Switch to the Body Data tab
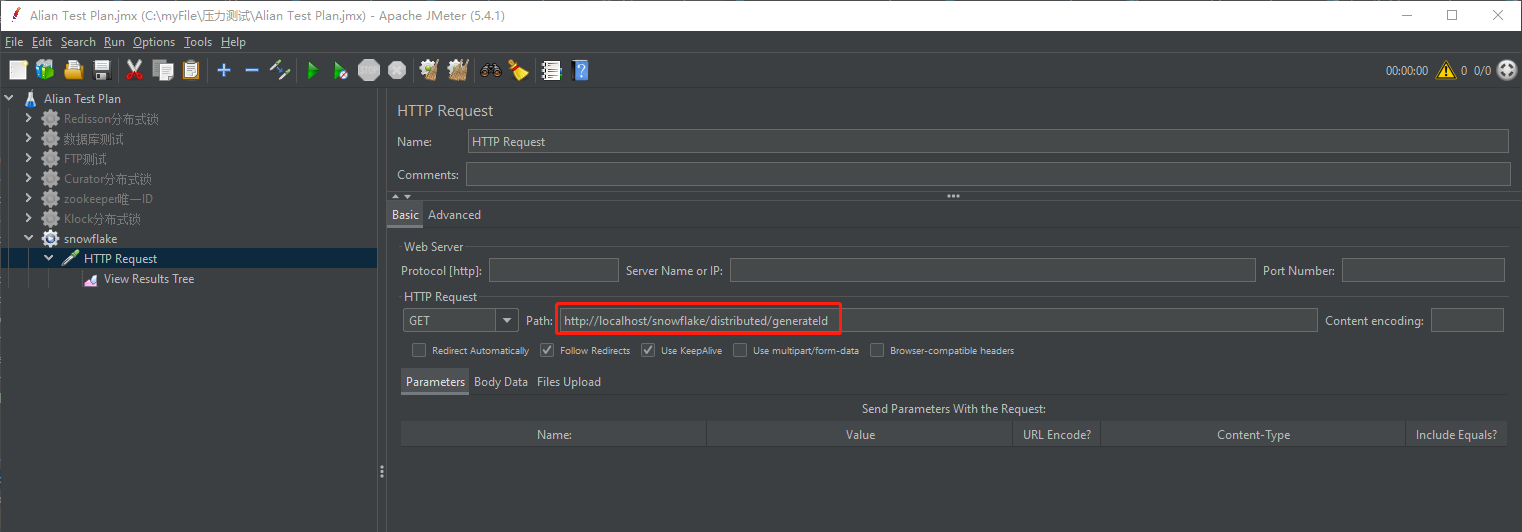 click(501, 382)
